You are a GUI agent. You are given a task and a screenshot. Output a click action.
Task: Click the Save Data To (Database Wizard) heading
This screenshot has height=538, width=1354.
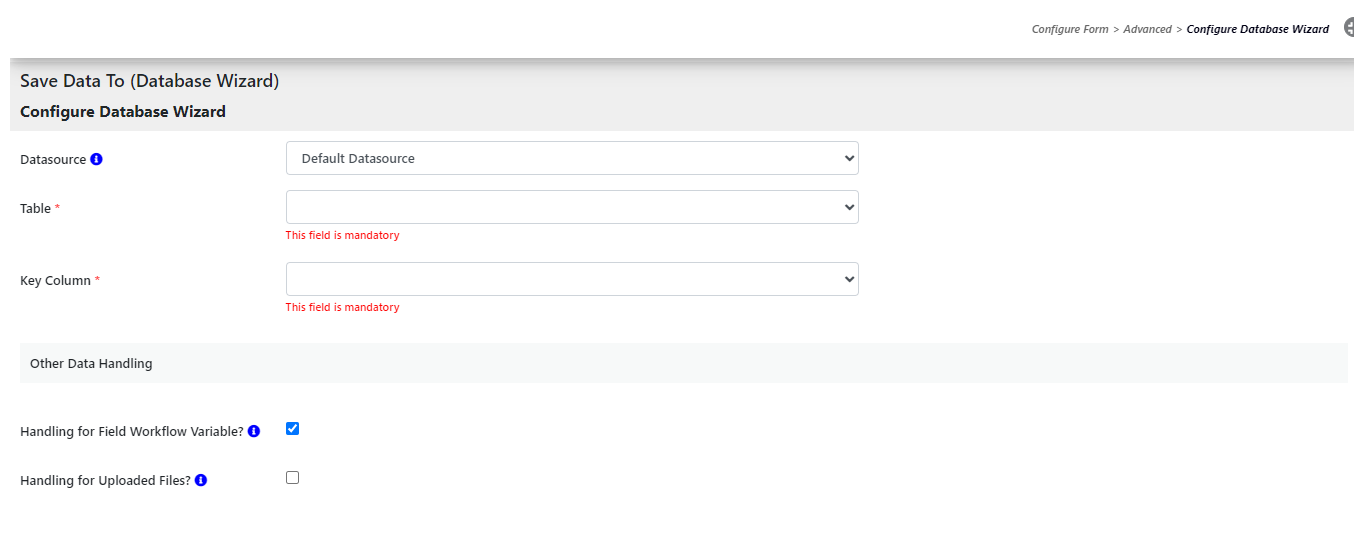(149, 81)
